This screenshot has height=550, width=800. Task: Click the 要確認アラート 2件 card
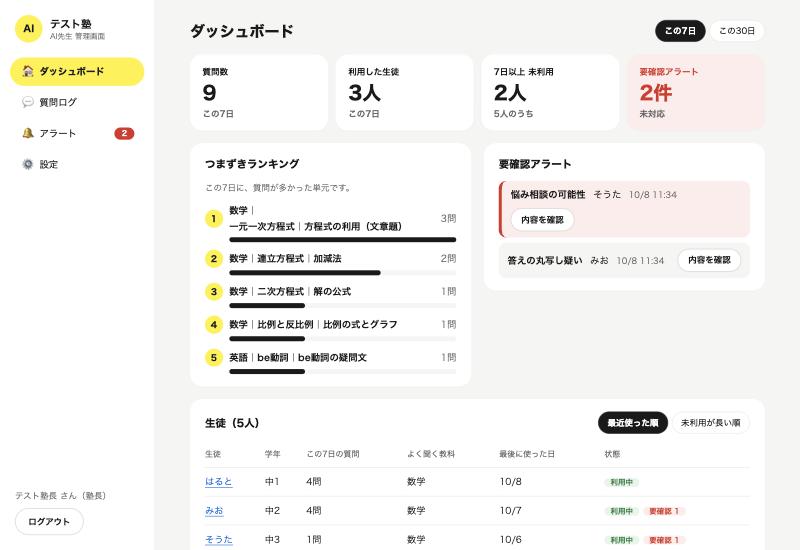696,92
